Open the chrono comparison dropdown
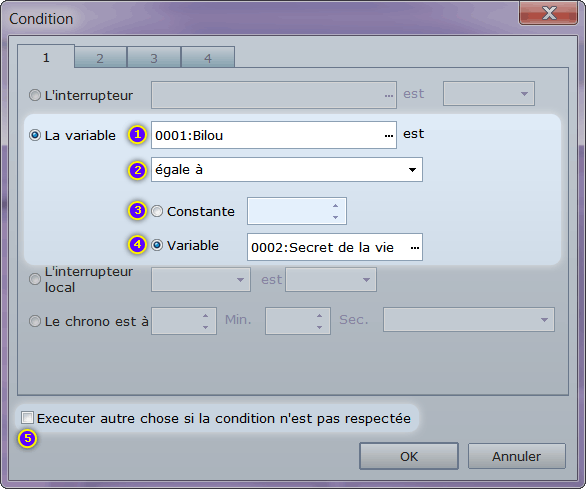This screenshot has height=489, width=586. (x=469, y=320)
